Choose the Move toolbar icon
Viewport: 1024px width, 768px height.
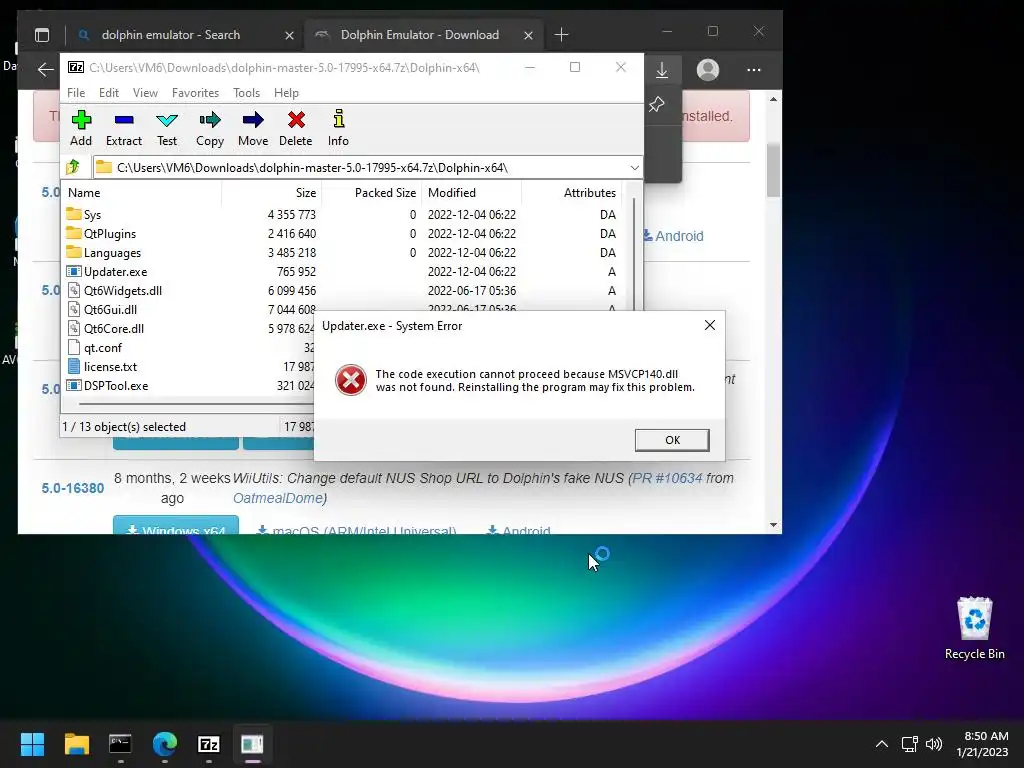[253, 128]
